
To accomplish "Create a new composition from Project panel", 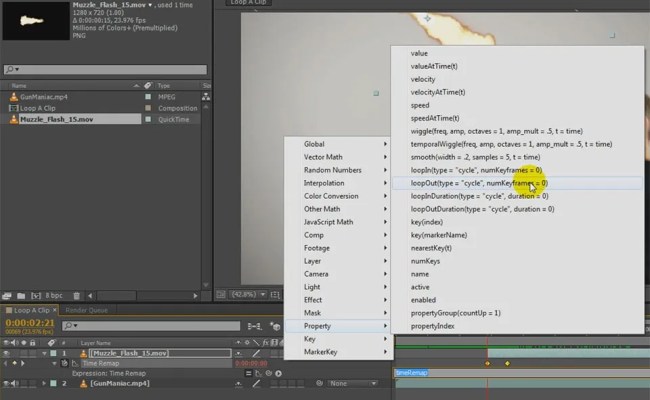I will 36,296.
